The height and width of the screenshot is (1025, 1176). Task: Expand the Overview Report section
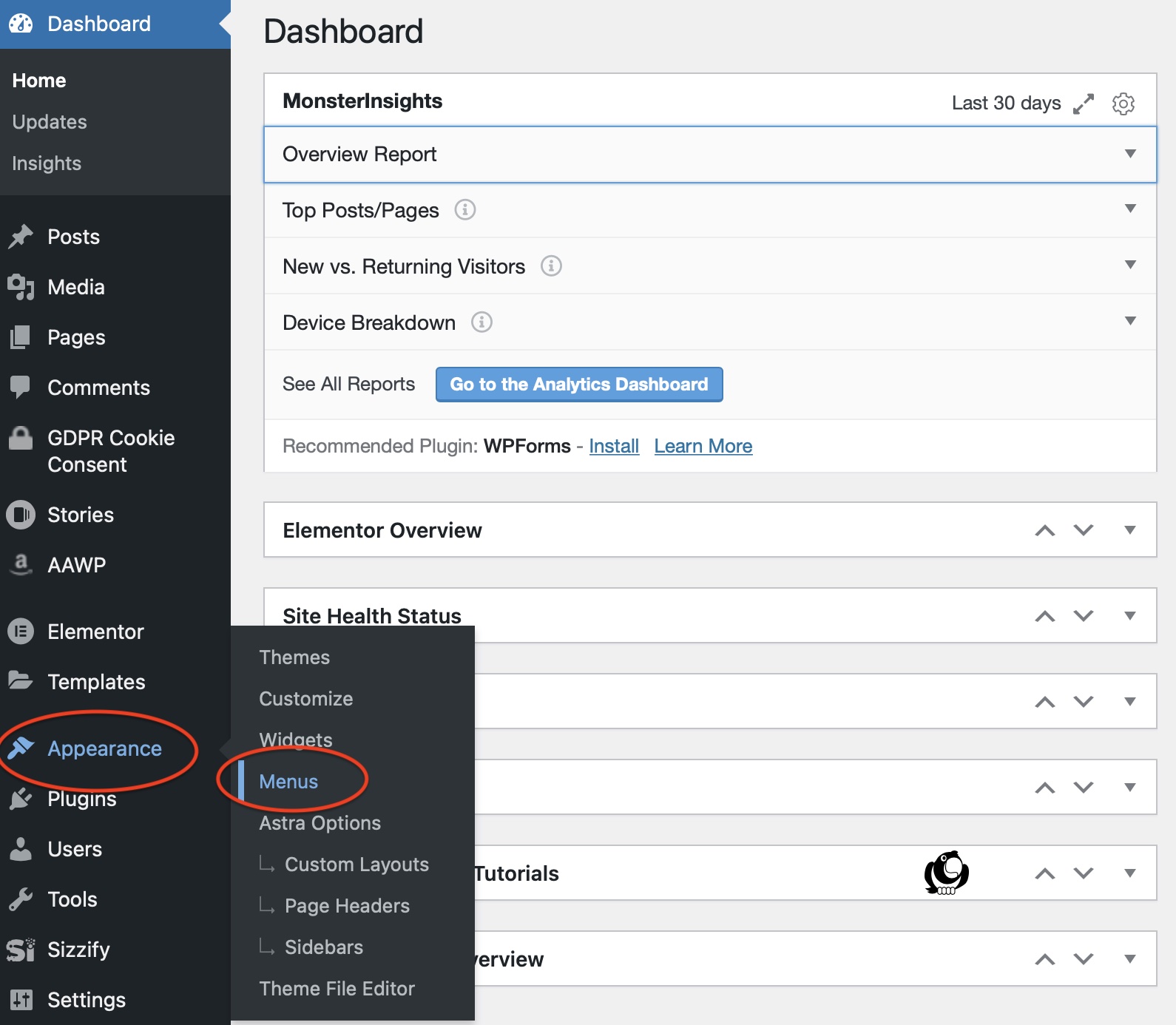tap(1130, 154)
